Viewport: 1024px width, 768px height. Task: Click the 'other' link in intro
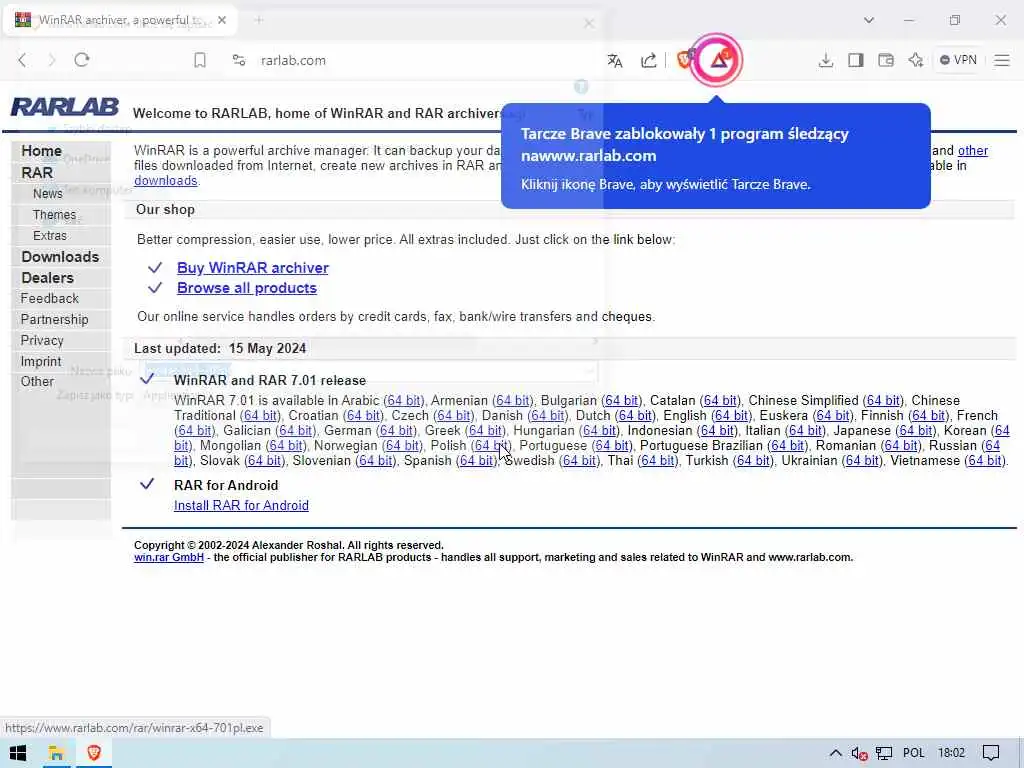(x=972, y=151)
